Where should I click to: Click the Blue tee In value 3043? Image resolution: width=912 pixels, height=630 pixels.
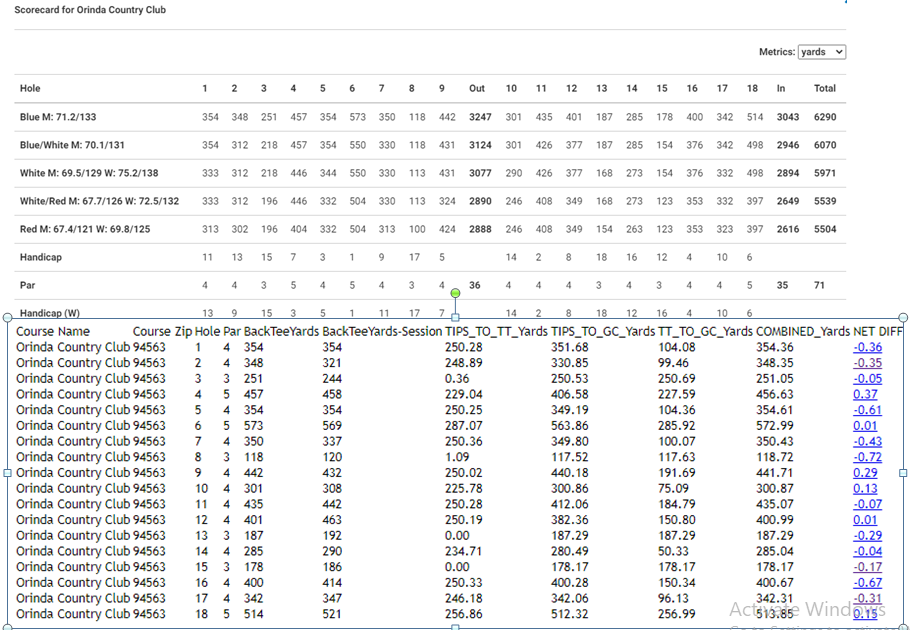(788, 117)
